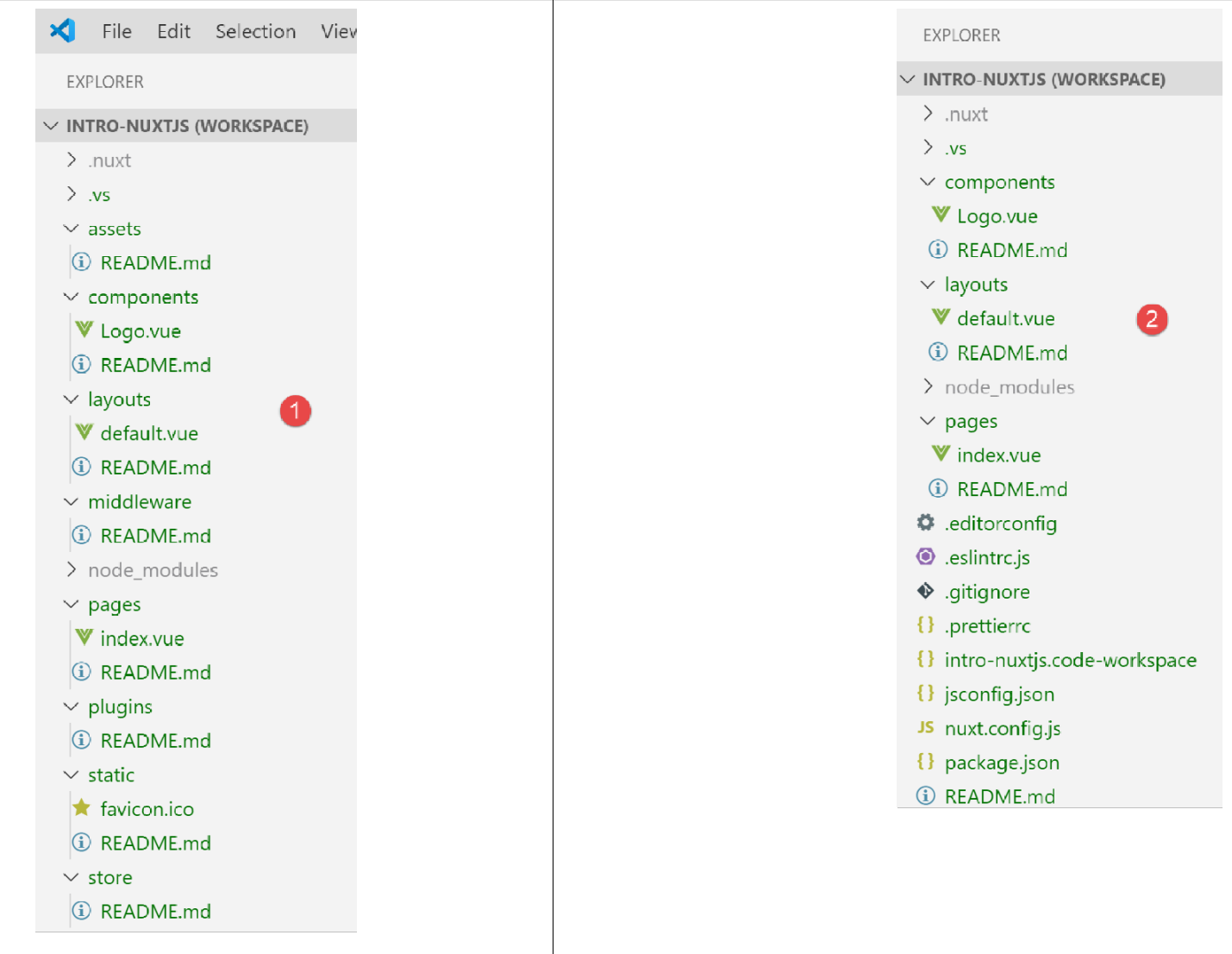Click the star icon beside favicon.ico

point(82,808)
